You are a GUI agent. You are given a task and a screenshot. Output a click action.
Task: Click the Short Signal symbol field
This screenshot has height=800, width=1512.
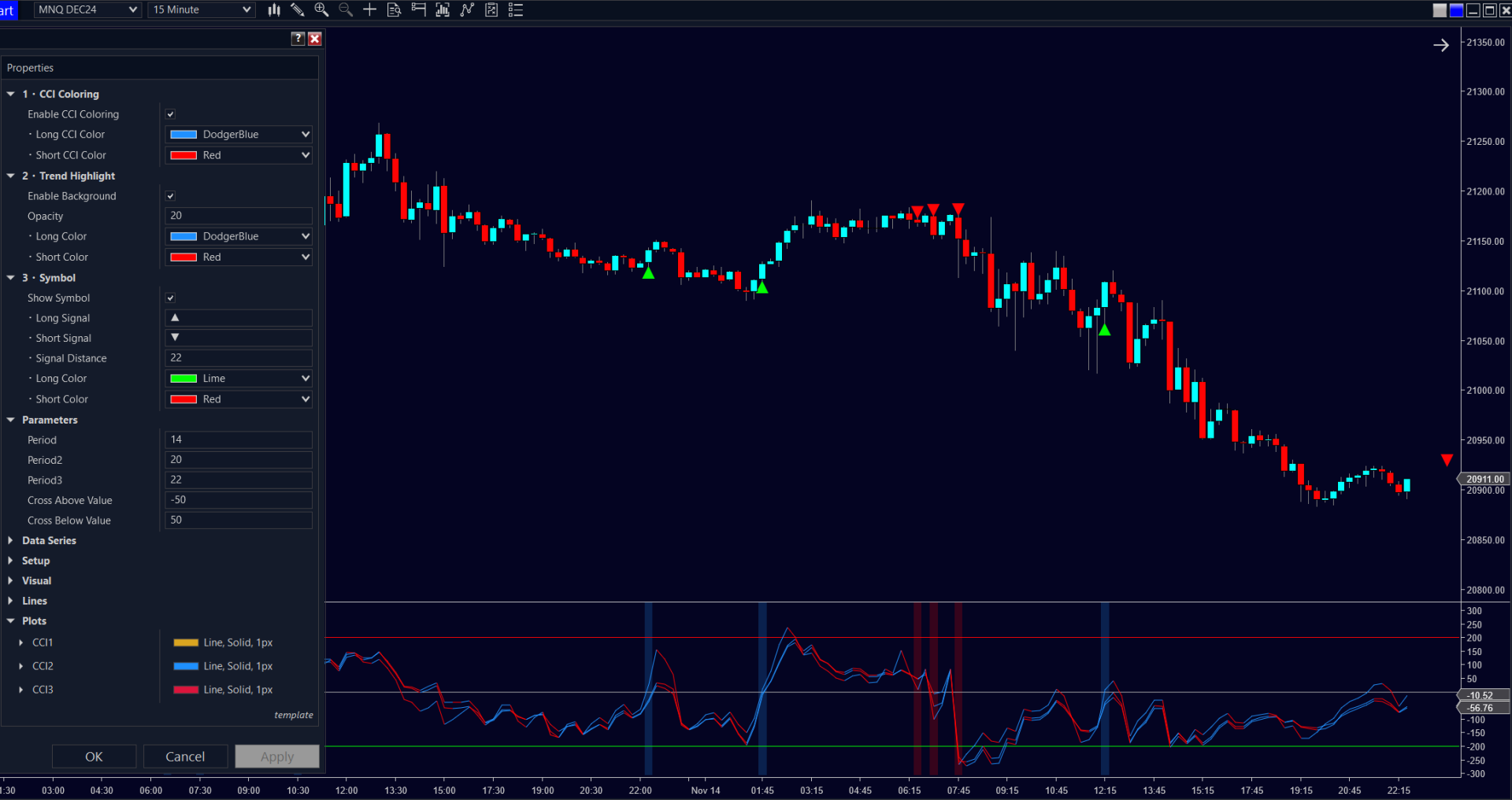(239, 338)
